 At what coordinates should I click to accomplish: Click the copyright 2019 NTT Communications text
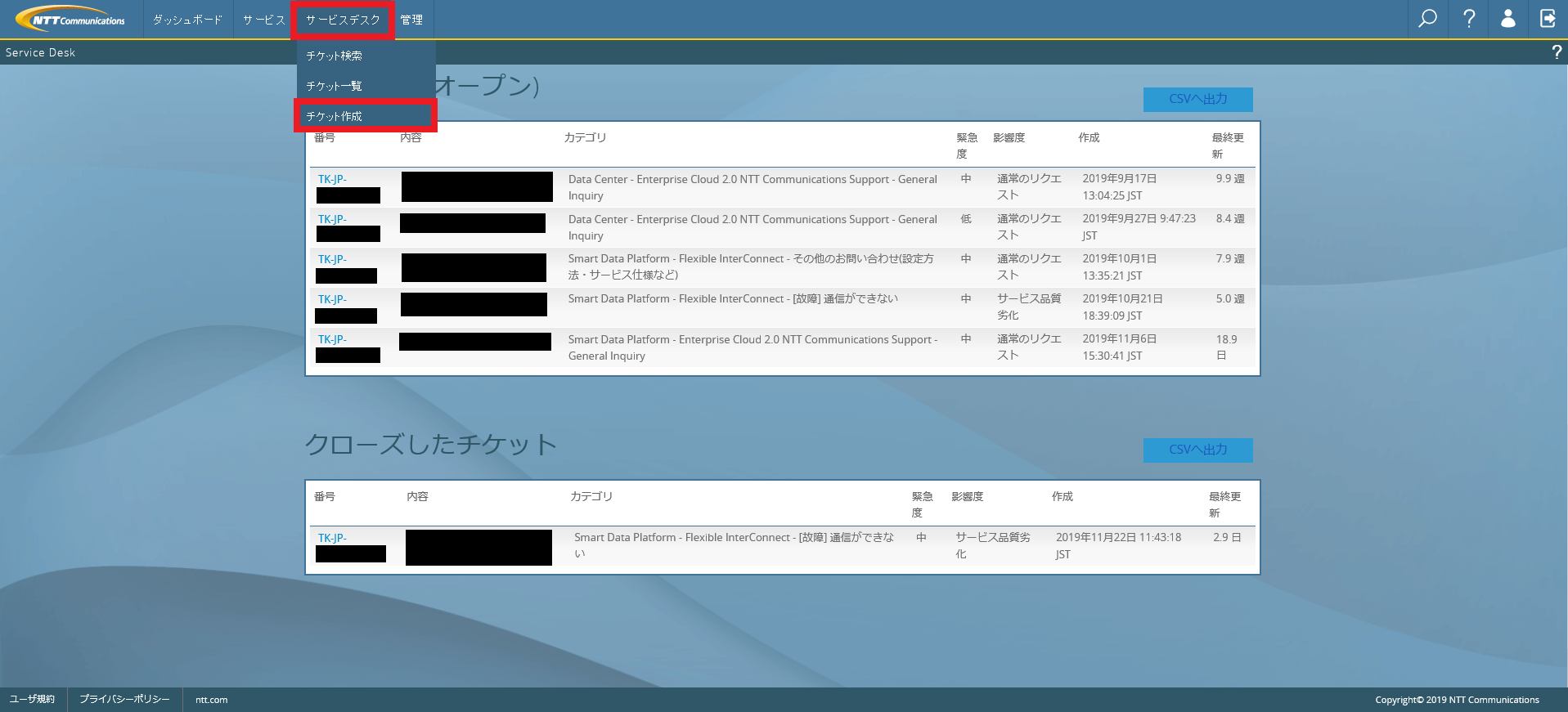tap(1457, 700)
